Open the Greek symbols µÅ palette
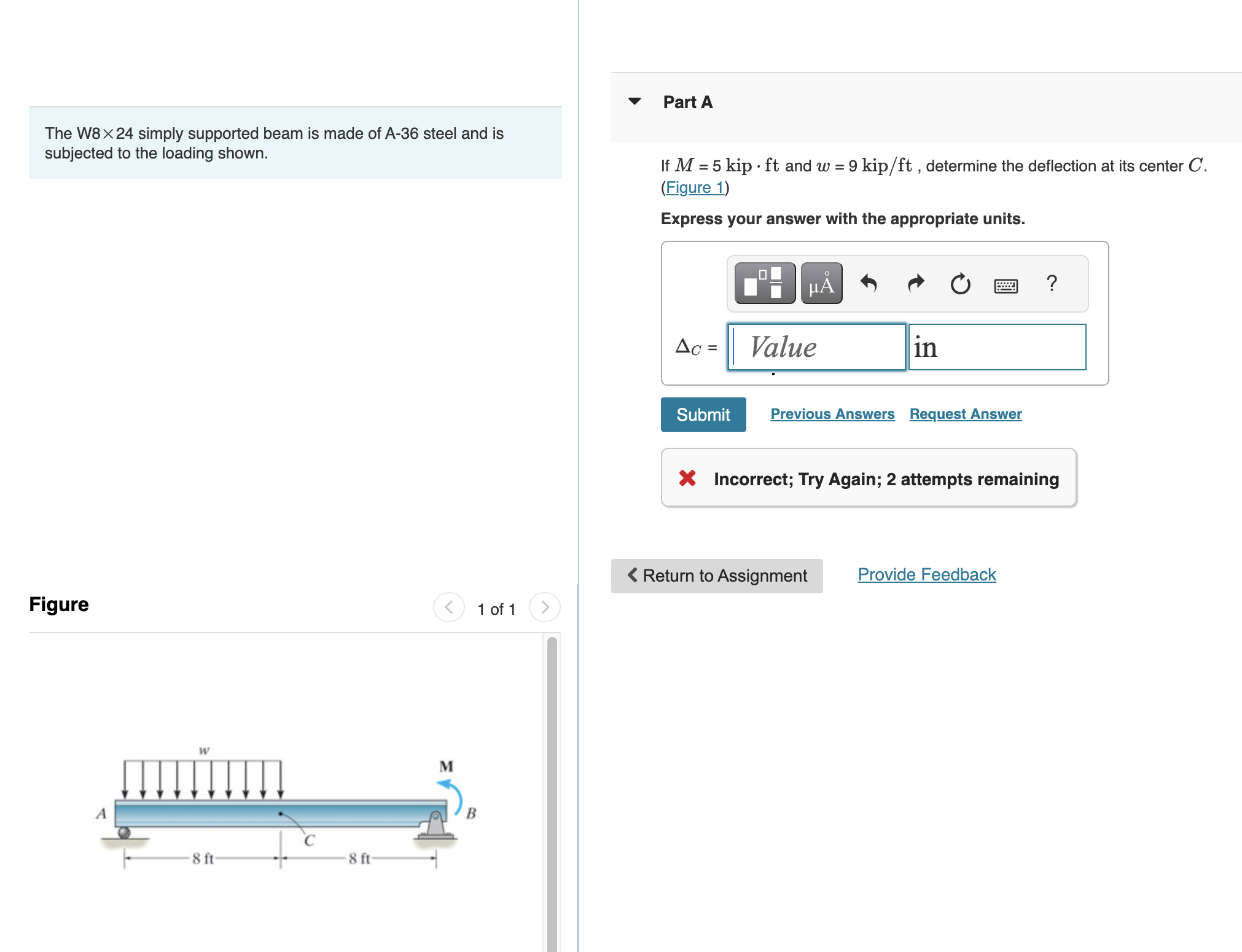 pyautogui.click(x=821, y=283)
